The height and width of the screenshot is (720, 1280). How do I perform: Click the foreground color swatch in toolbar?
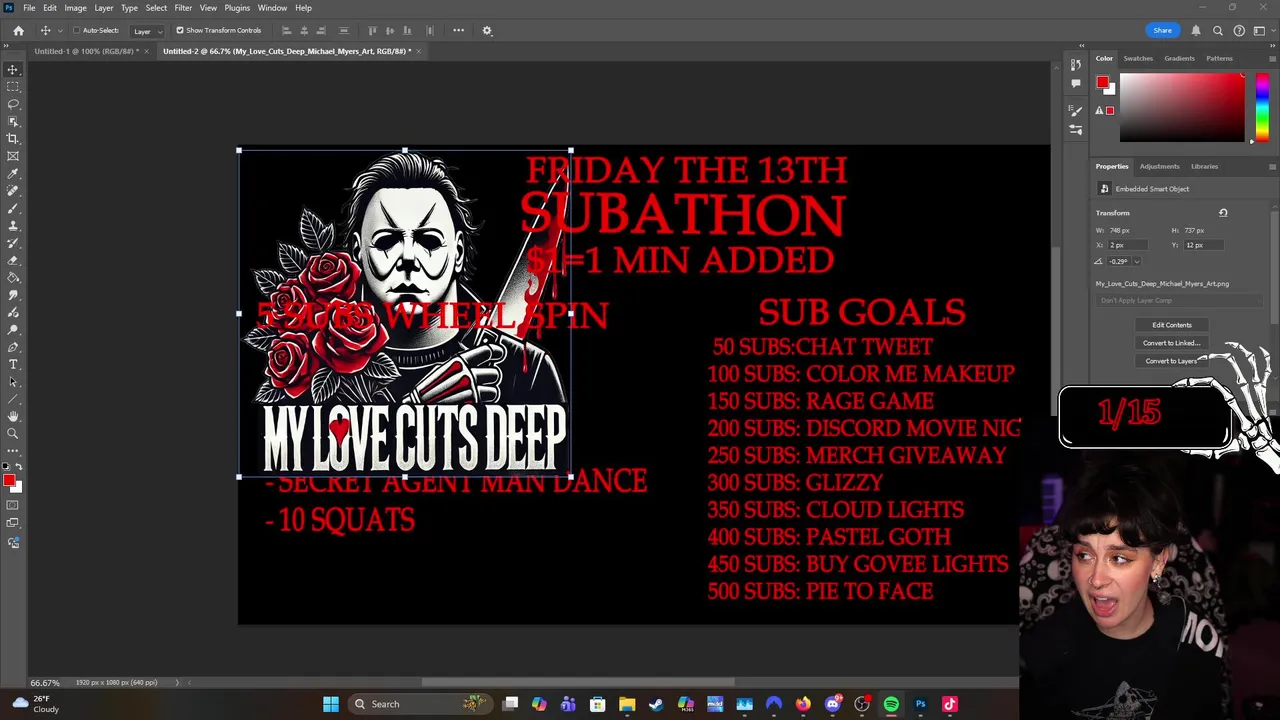(x=9, y=480)
